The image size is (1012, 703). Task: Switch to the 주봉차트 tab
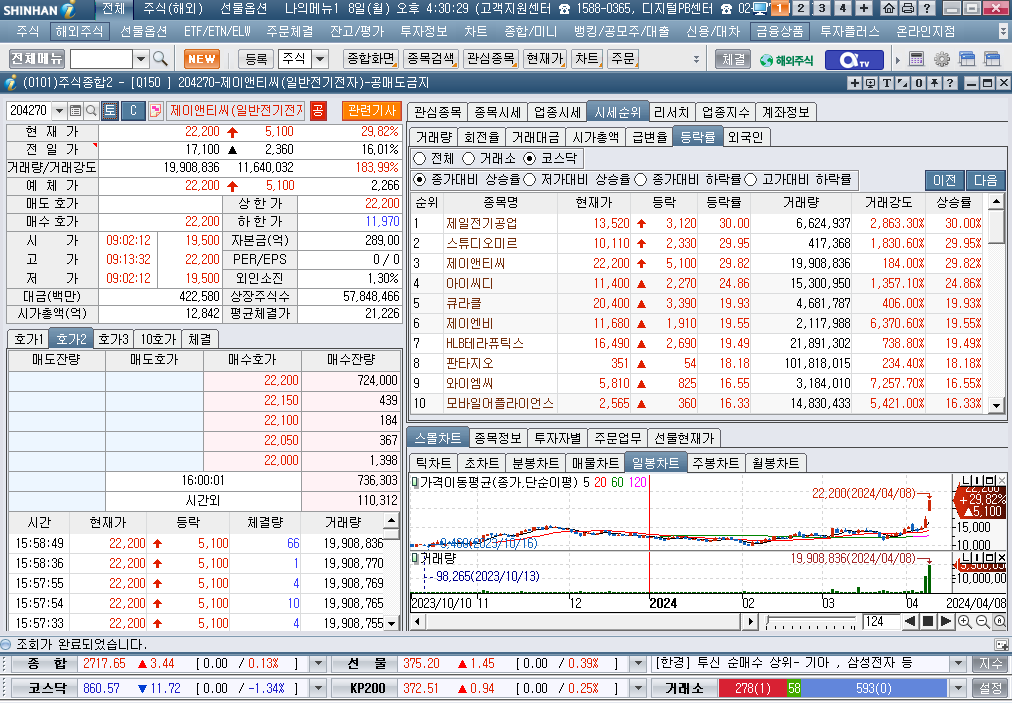point(715,463)
